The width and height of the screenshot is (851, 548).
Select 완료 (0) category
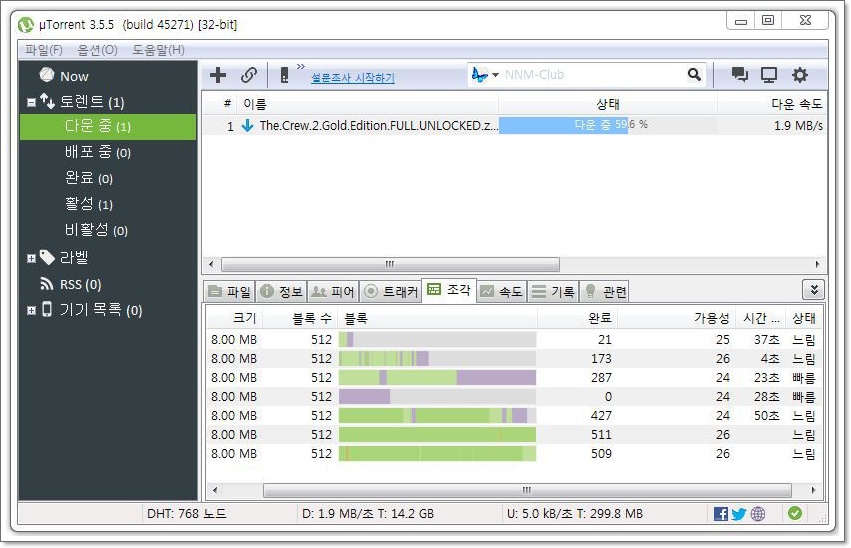[x=88, y=178]
